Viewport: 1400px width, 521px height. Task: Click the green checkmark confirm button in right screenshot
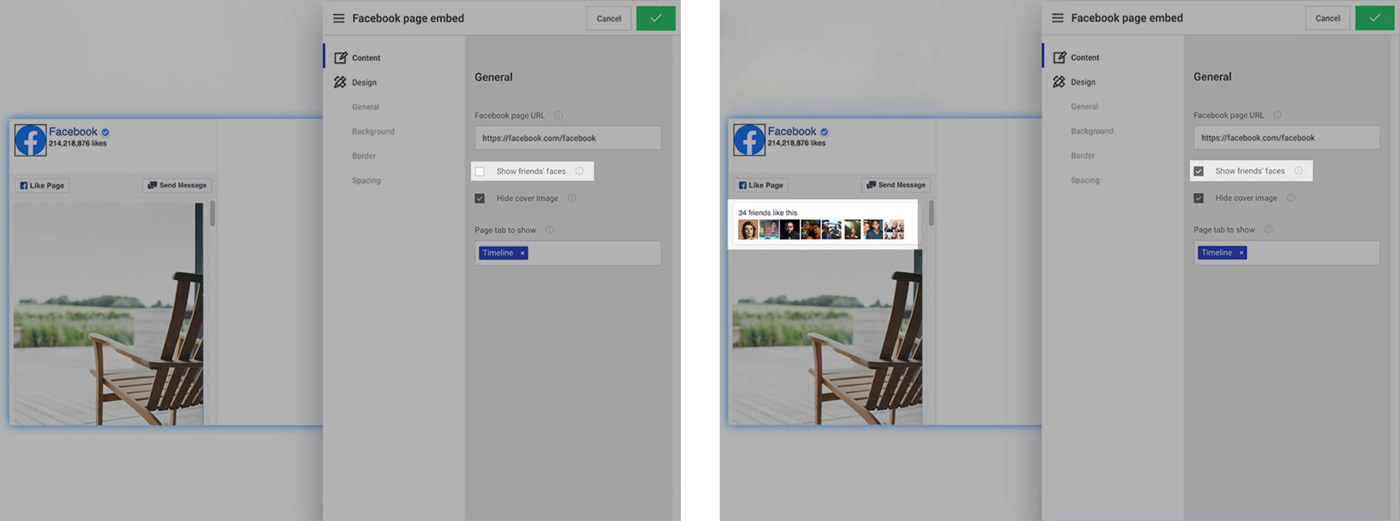(1374, 18)
